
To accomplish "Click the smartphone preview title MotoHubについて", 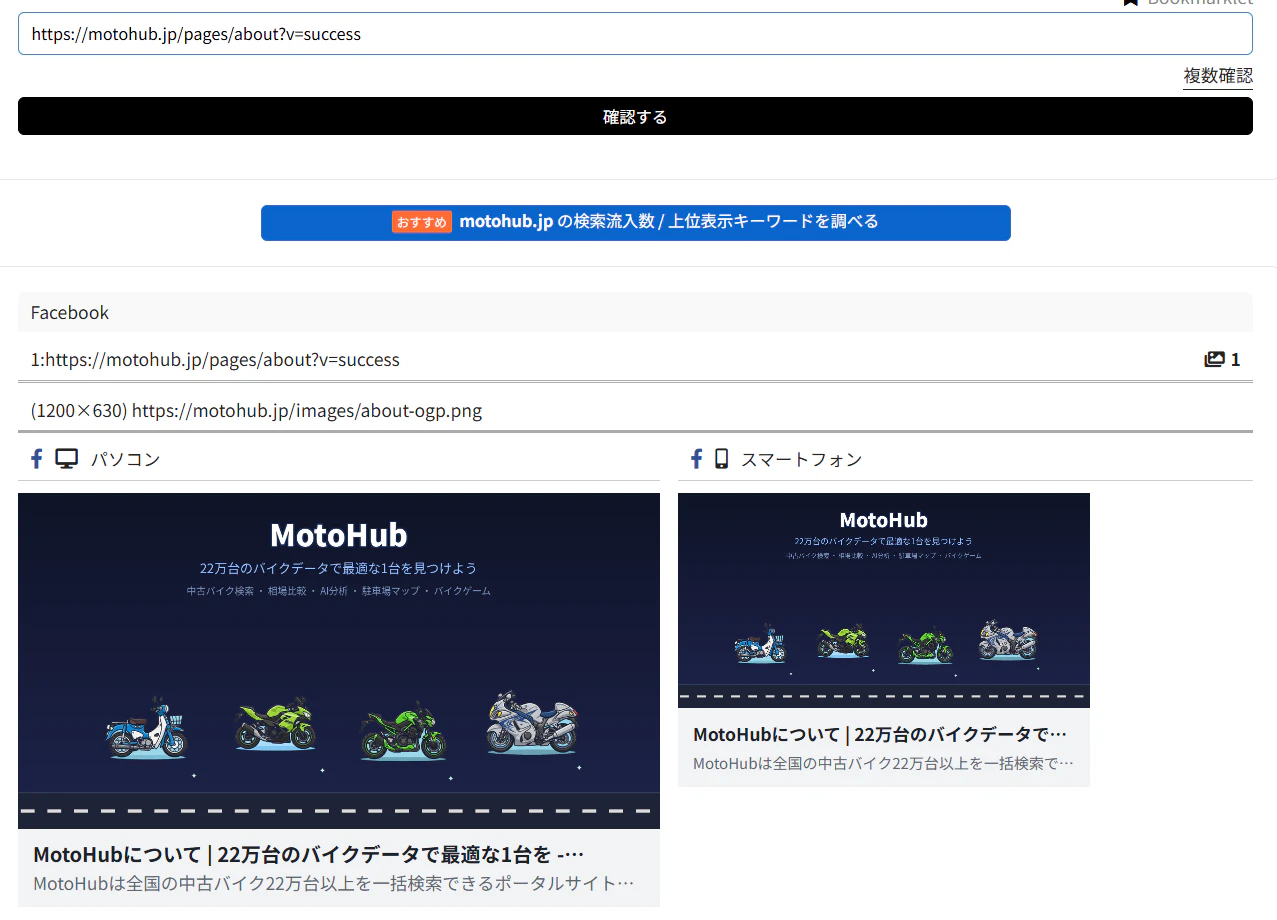I will tap(880, 734).
